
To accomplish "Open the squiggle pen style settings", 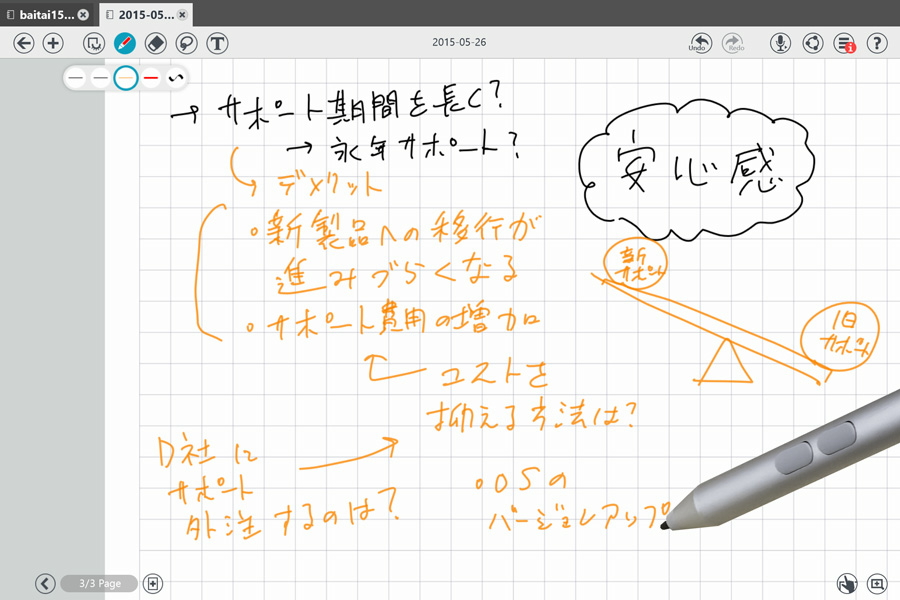I will tap(176, 78).
